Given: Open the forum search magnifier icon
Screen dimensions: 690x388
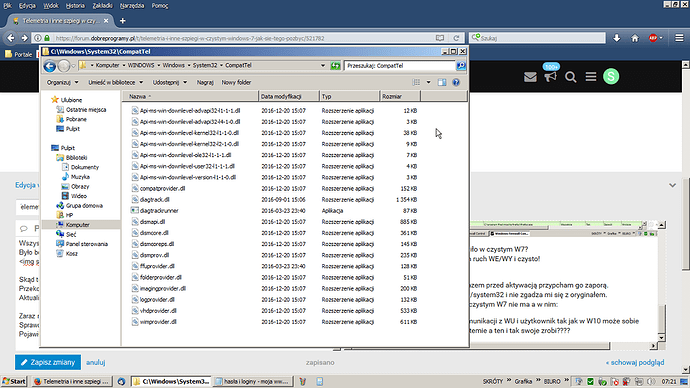Looking at the screenshot, I should [571, 77].
